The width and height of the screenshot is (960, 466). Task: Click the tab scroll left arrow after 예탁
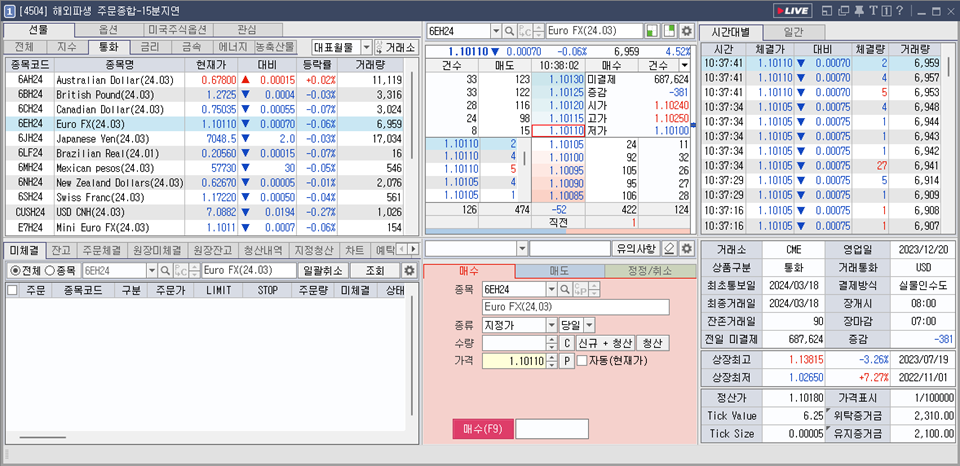pyautogui.click(x=402, y=249)
